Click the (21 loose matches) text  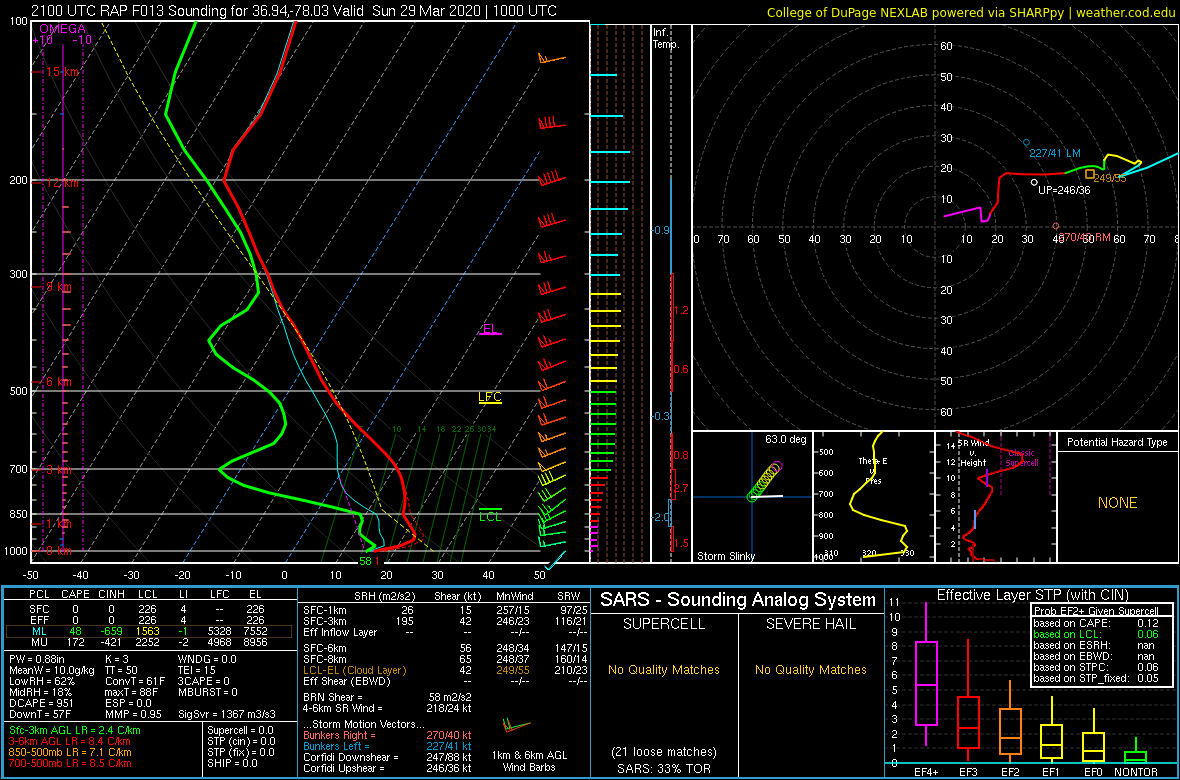click(665, 752)
